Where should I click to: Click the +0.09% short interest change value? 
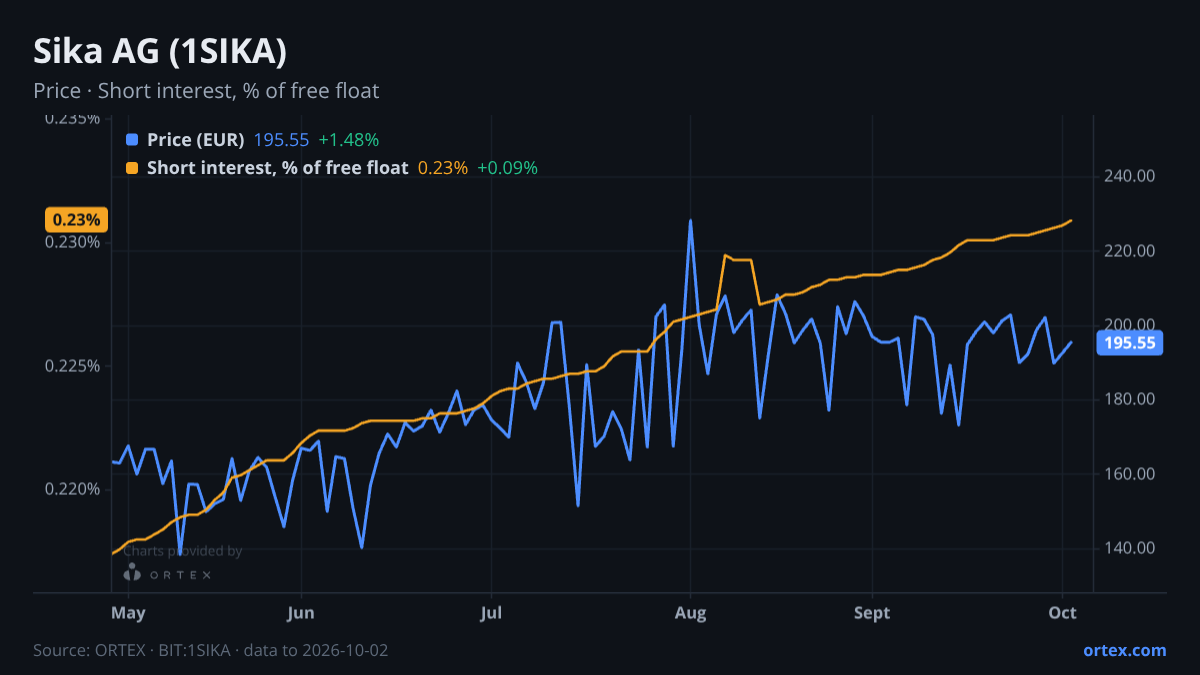pos(508,168)
